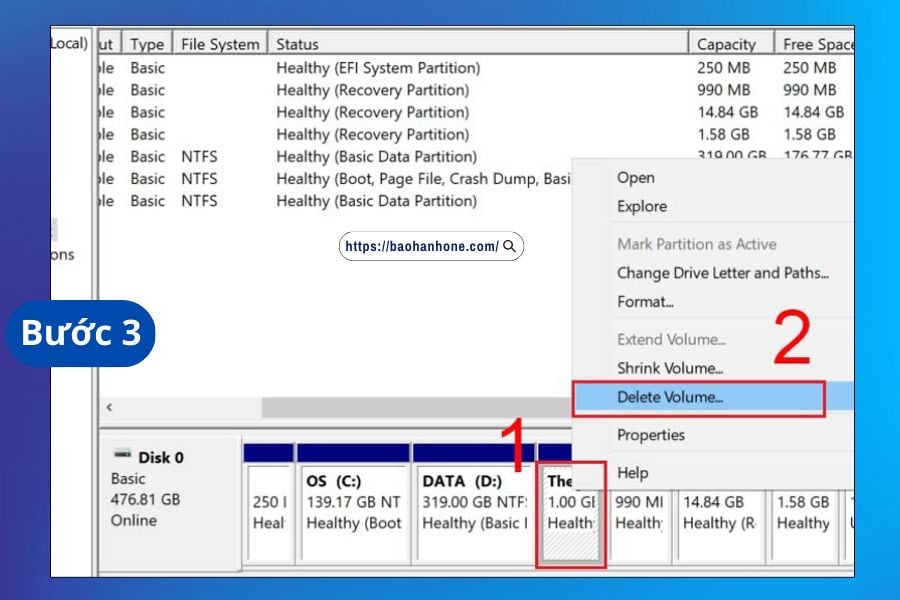Select the EFI System Partition row
Viewport: 900px width, 600px height.
pyautogui.click(x=378, y=68)
